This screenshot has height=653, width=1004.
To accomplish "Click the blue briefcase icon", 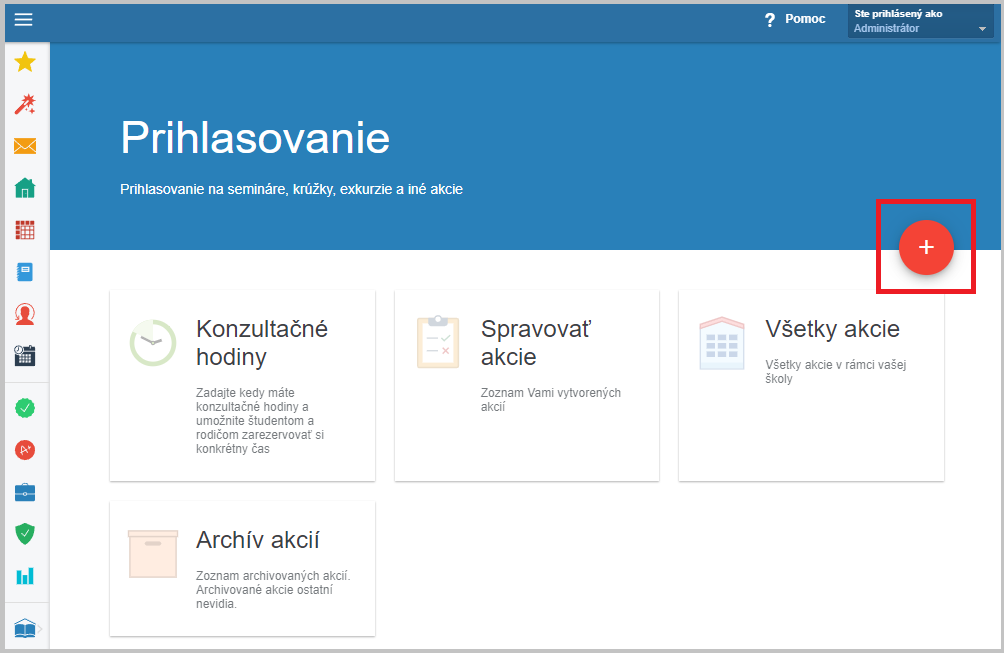I will 25,492.
